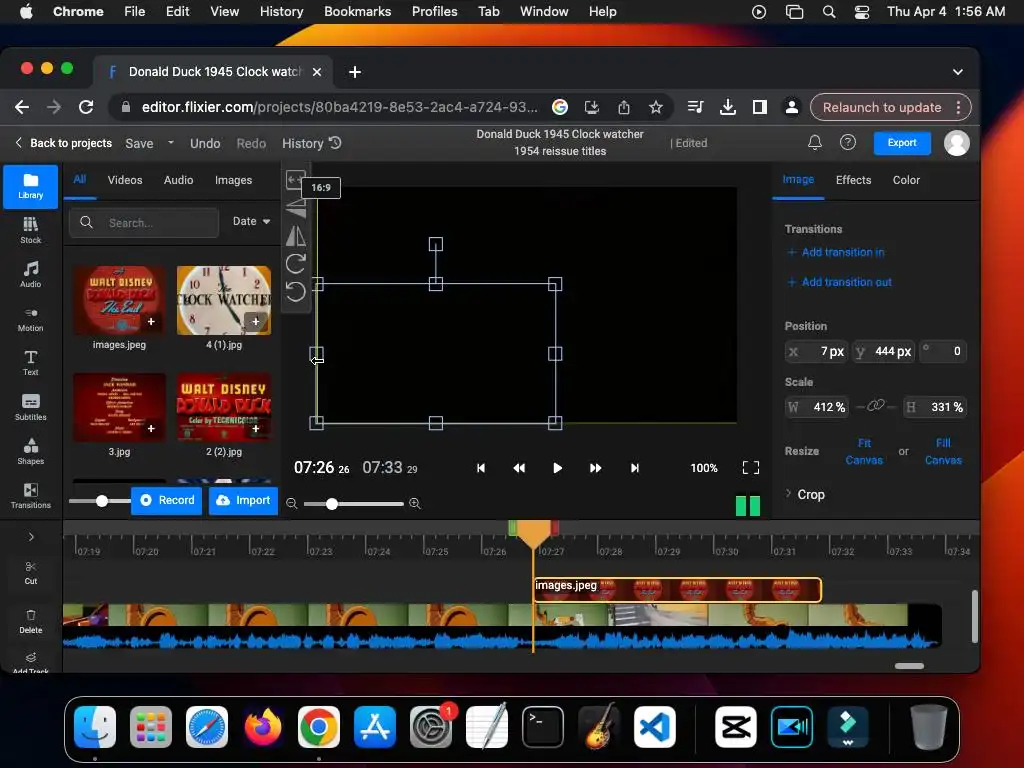Screen dimensions: 1024x768
Task: Switch to the Audio library tab
Action: click(178, 180)
